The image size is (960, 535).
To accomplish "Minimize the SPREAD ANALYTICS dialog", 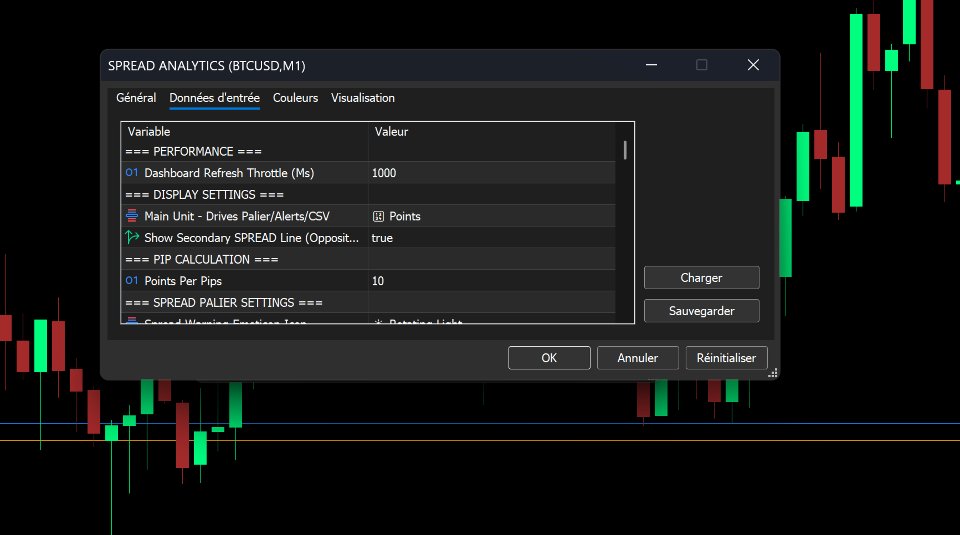I will [651, 65].
